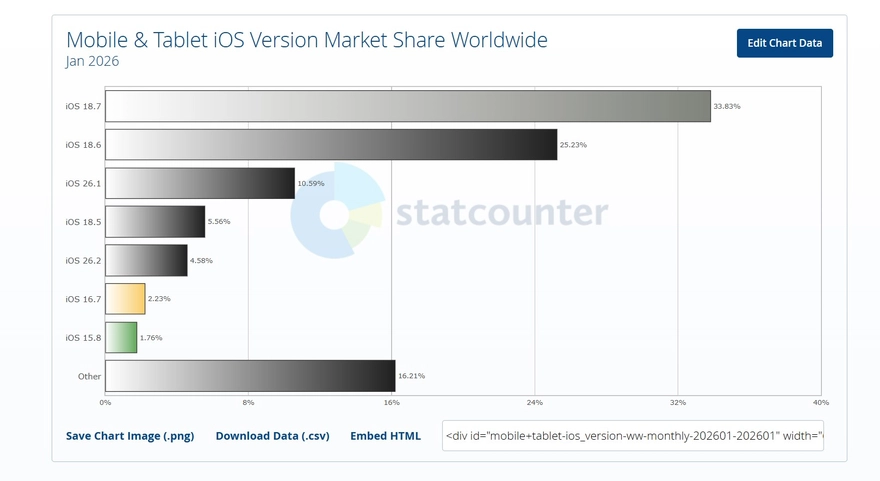Click the Jan 2026 subtitle
Screen dimensions: 880x481
click(x=92, y=61)
